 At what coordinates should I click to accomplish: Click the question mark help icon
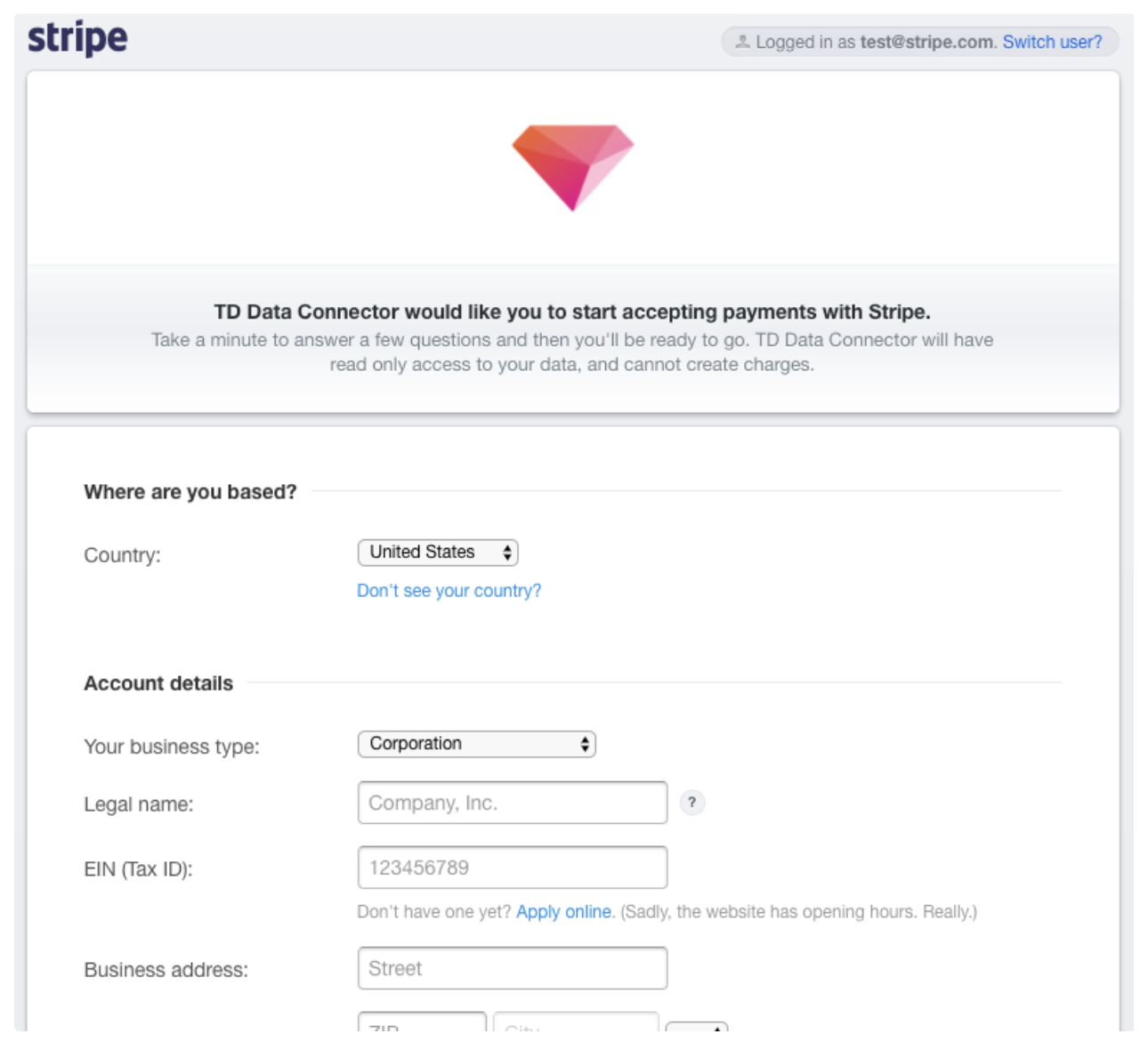click(691, 803)
